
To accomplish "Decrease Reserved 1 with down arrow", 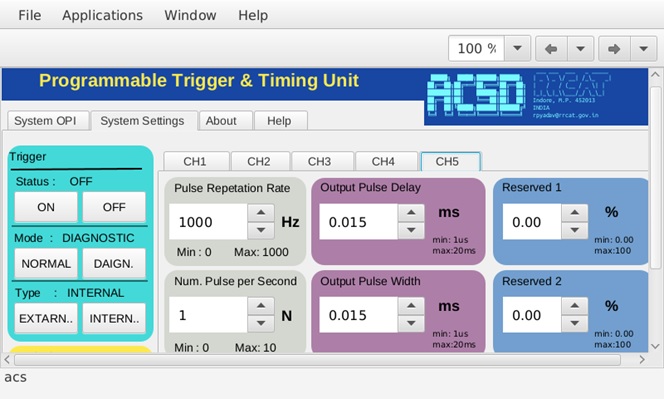I will coord(575,230).
